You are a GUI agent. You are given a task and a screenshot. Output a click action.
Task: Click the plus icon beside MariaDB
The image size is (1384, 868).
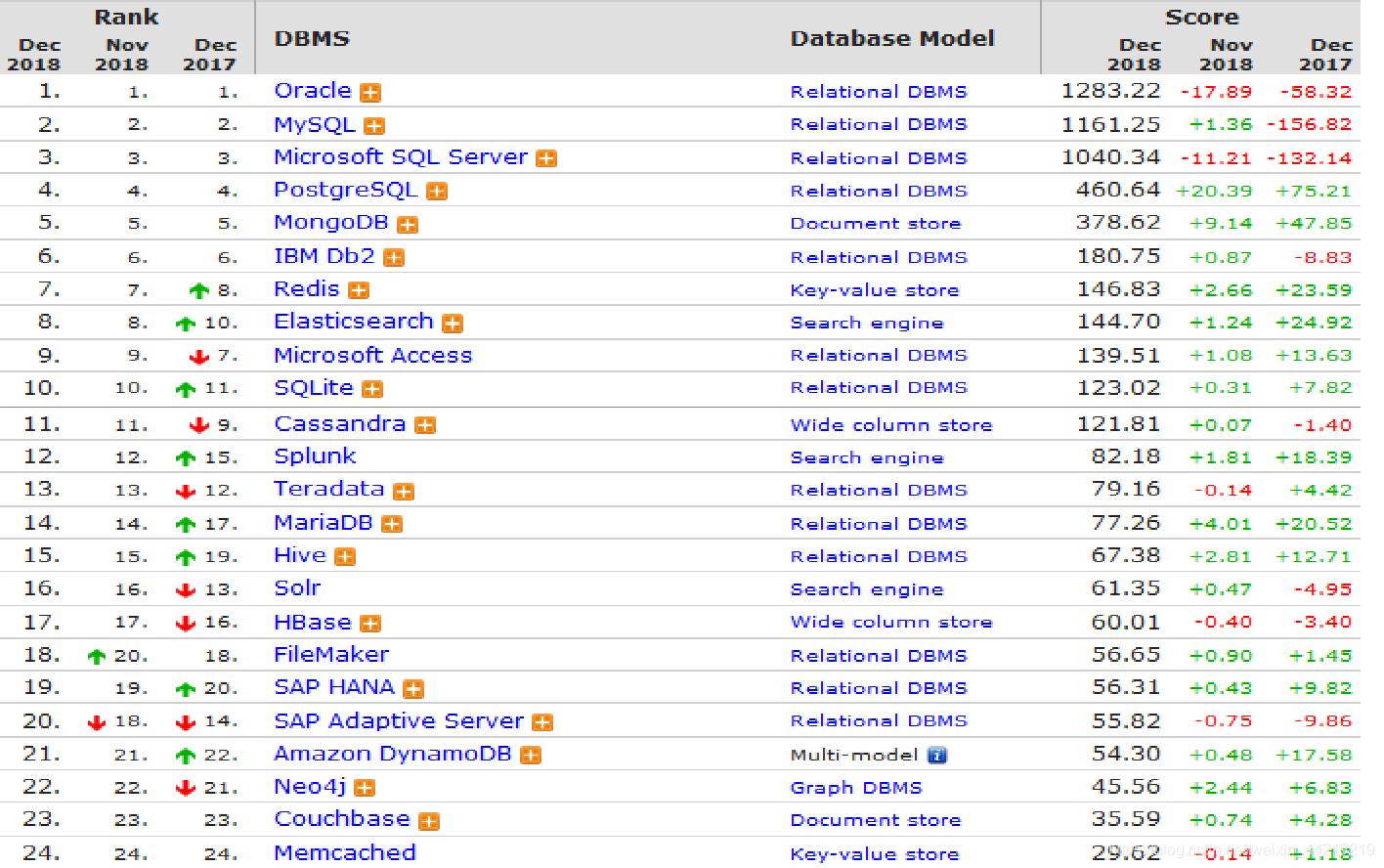click(x=392, y=524)
